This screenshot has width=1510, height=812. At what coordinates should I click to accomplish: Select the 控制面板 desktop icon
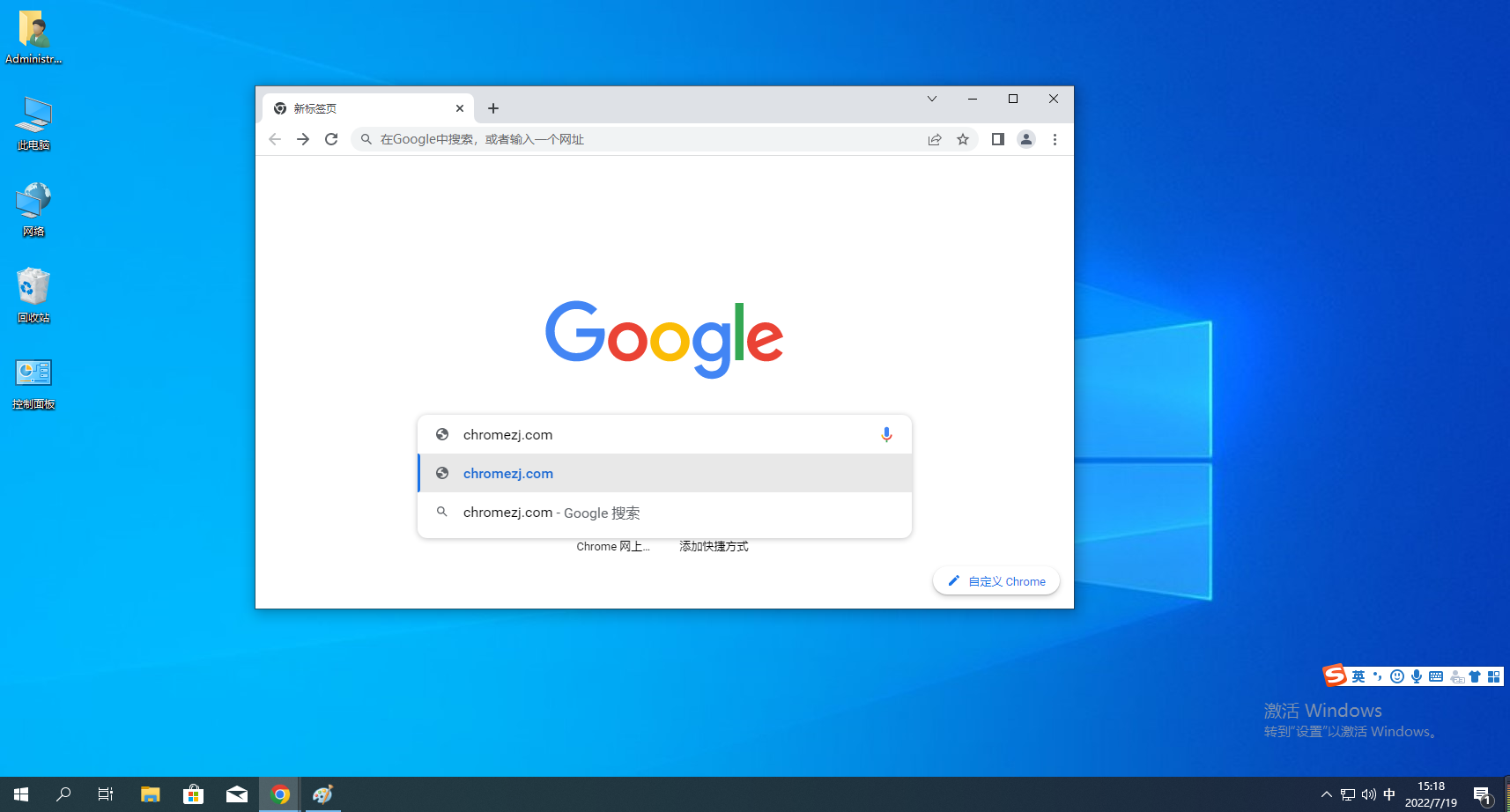33,383
